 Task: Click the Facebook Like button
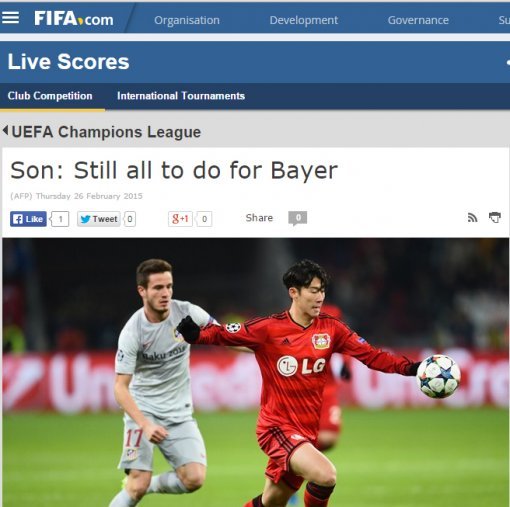28,219
